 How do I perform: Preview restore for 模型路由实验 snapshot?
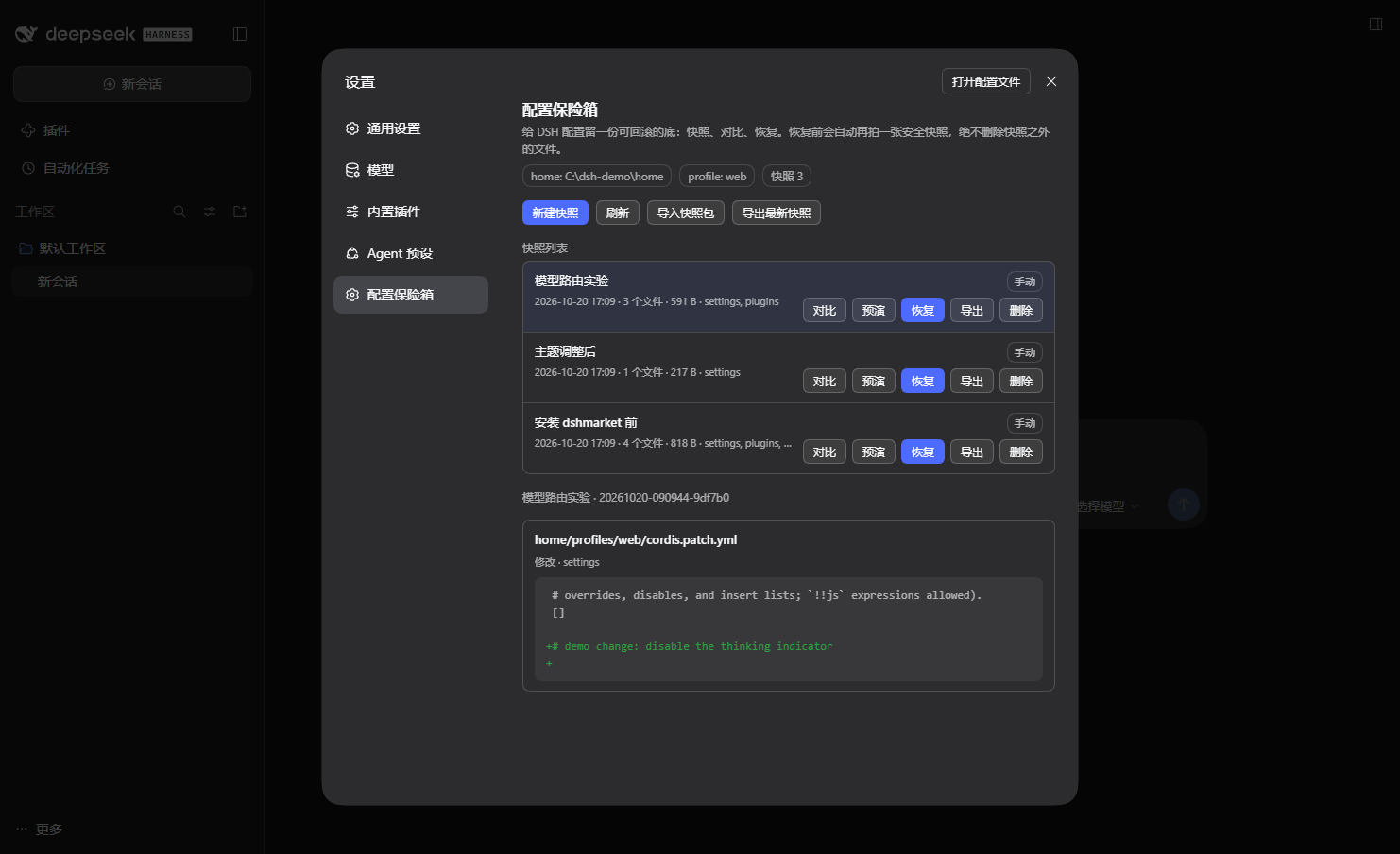tap(874, 310)
